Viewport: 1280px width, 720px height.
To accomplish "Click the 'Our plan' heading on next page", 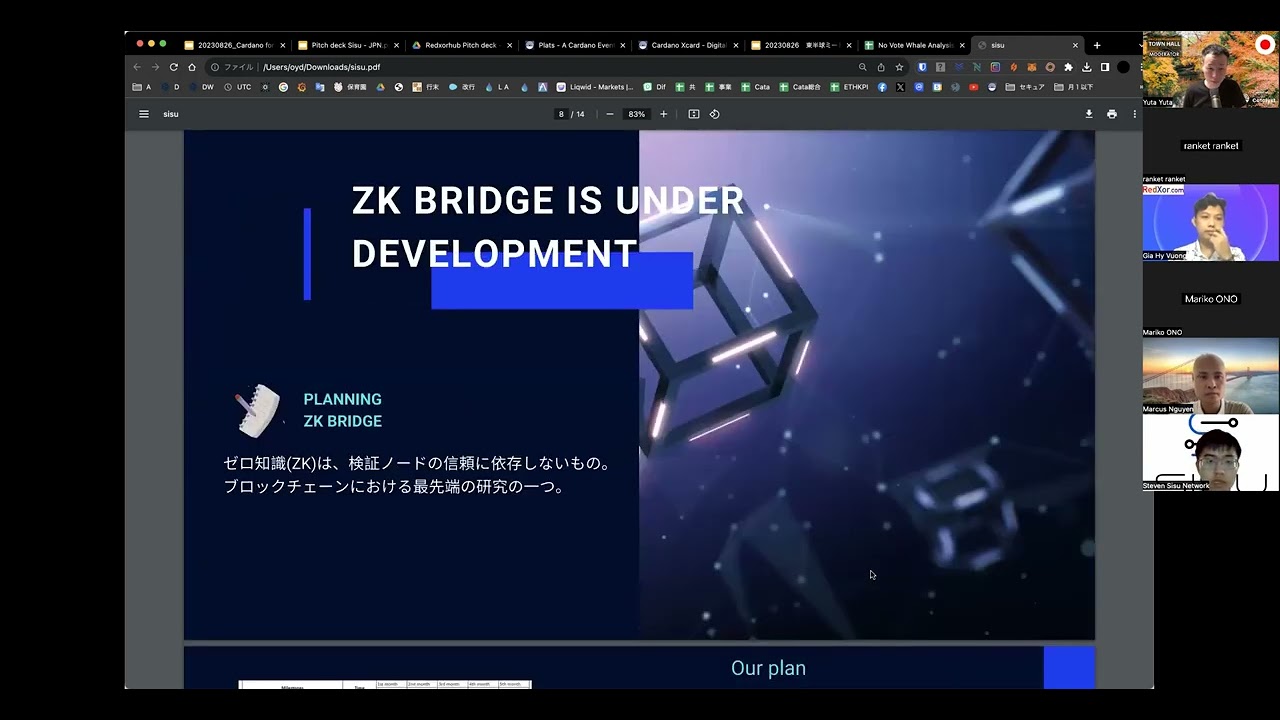I will click(768, 668).
